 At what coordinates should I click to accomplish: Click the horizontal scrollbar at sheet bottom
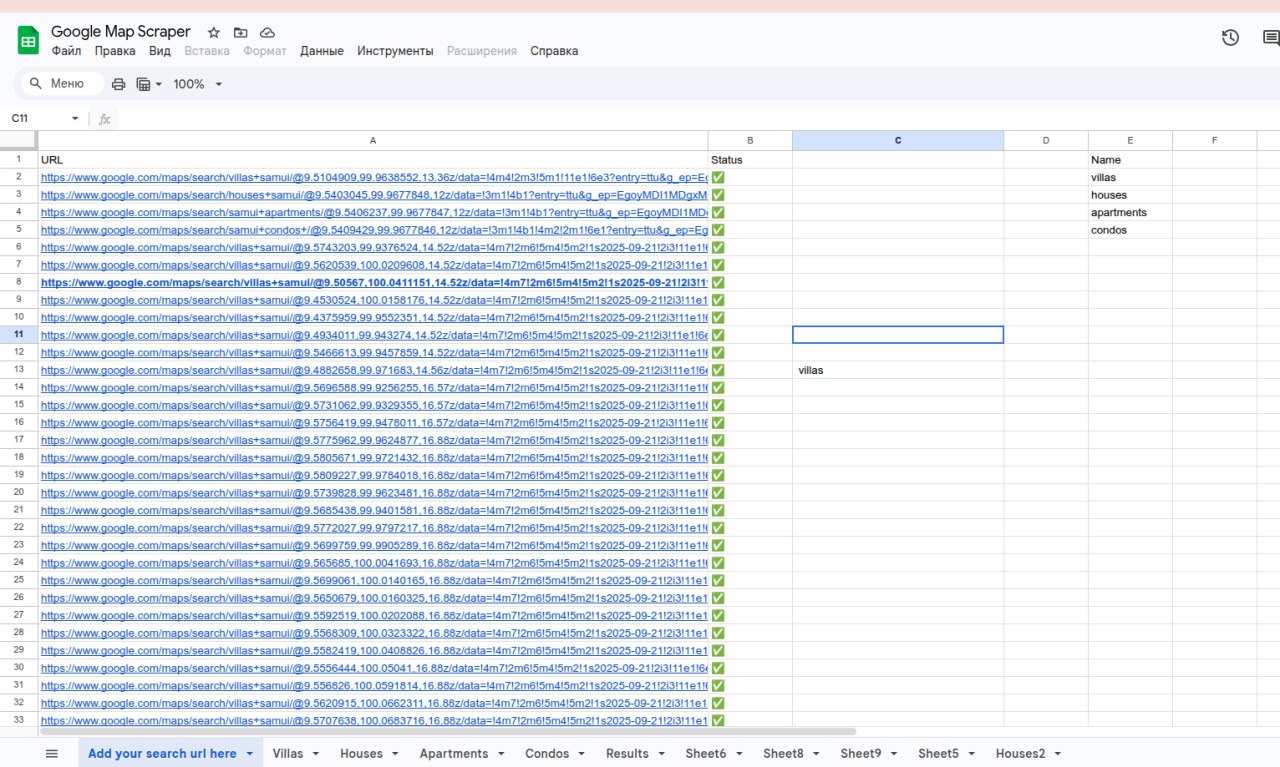click(448, 732)
